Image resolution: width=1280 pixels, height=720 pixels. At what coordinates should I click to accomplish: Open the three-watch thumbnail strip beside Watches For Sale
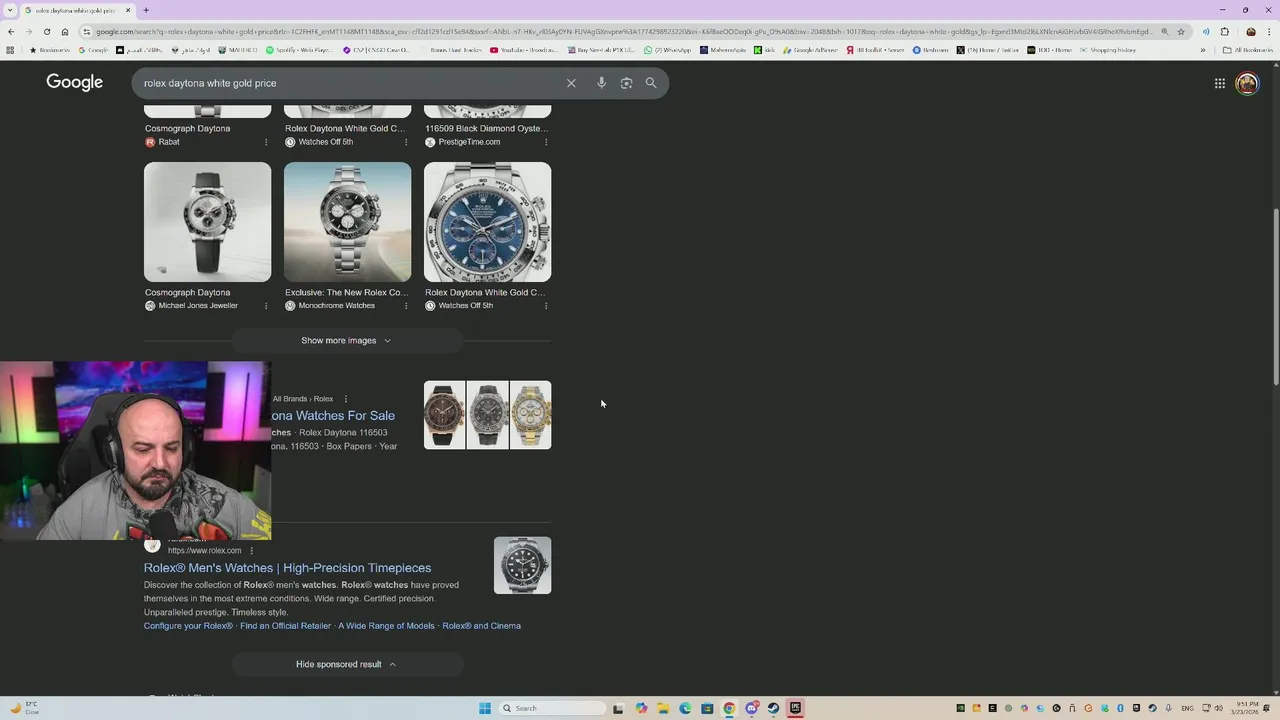coord(487,415)
